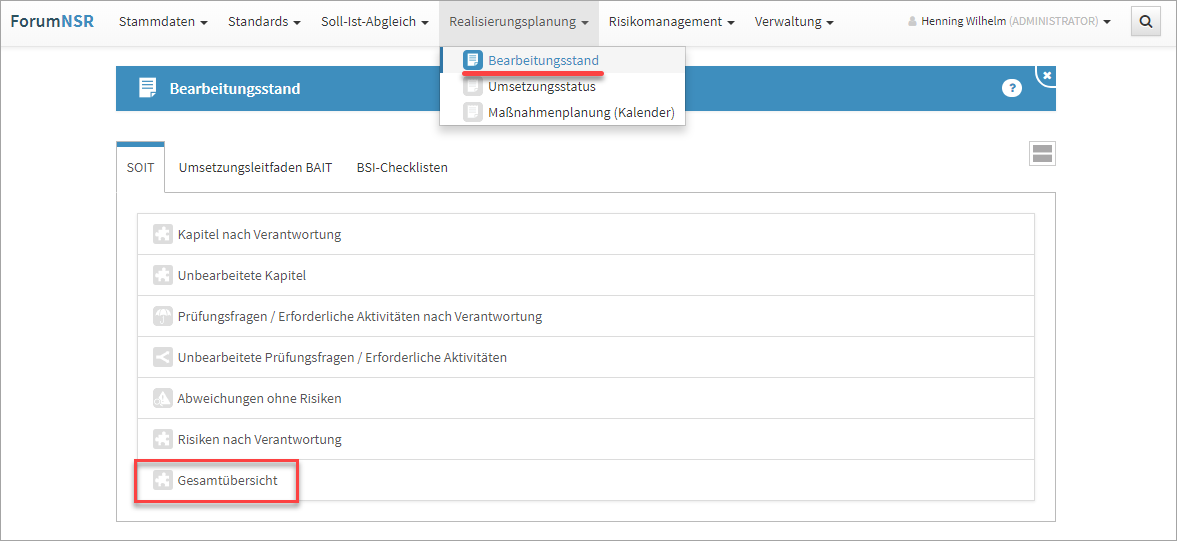Click the Umsetzungsstatus menu icon
This screenshot has width=1177, height=541.
473,86
